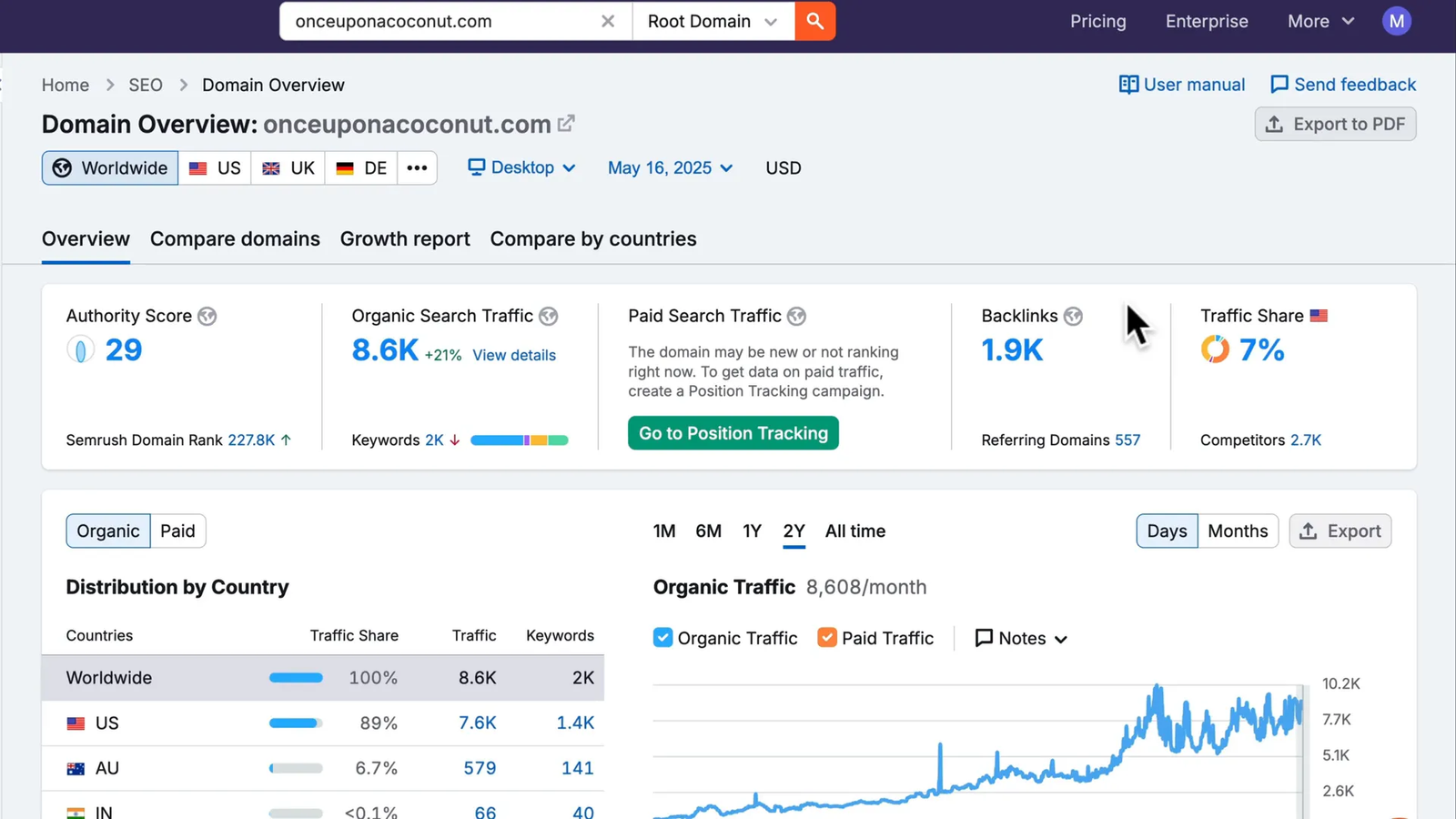Select the 1Y time range
The image size is (1456, 819).
(x=752, y=531)
